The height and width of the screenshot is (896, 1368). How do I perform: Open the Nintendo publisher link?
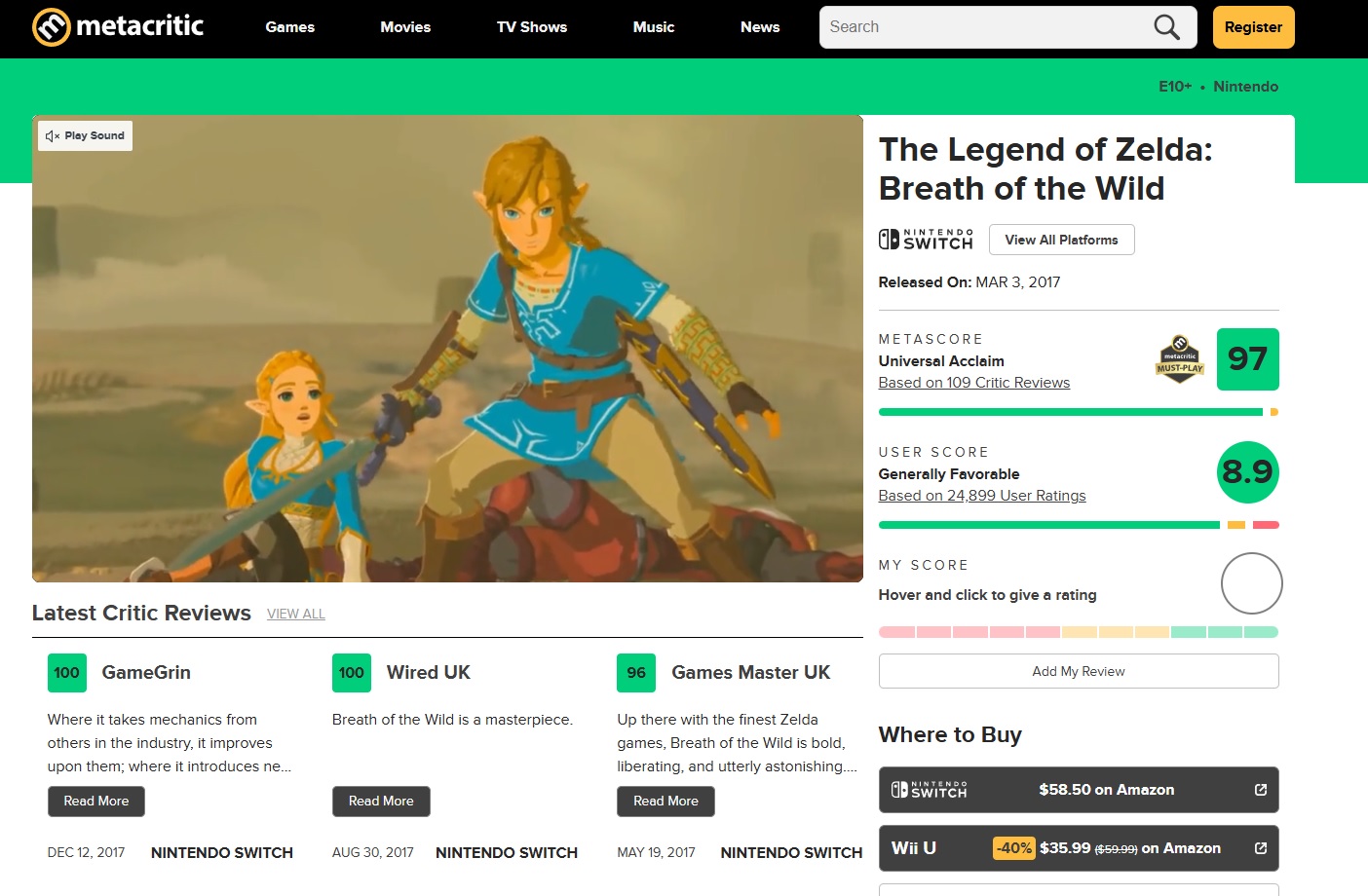(1245, 87)
